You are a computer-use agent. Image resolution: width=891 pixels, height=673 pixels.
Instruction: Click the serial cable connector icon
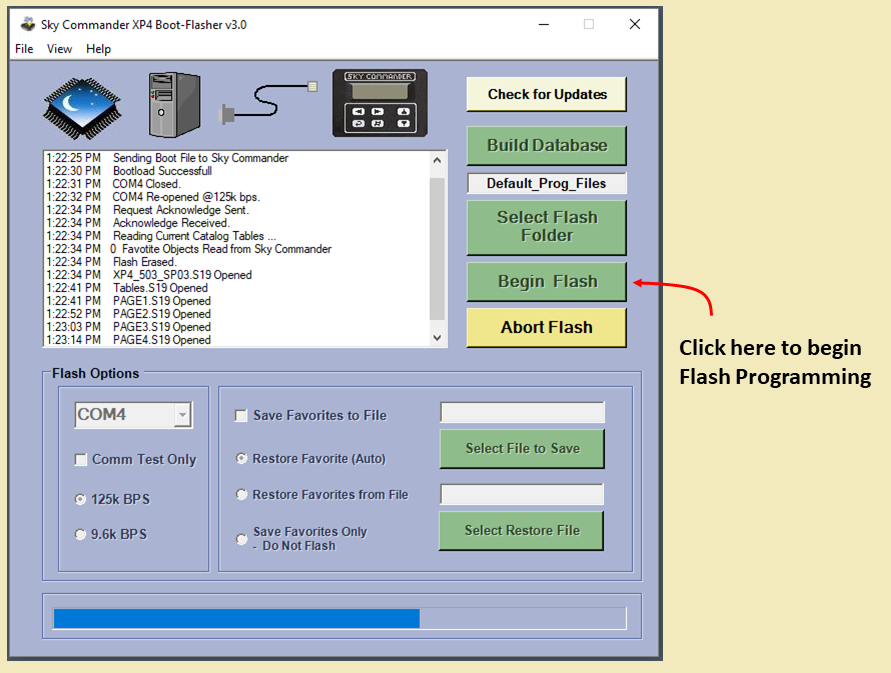tap(268, 102)
